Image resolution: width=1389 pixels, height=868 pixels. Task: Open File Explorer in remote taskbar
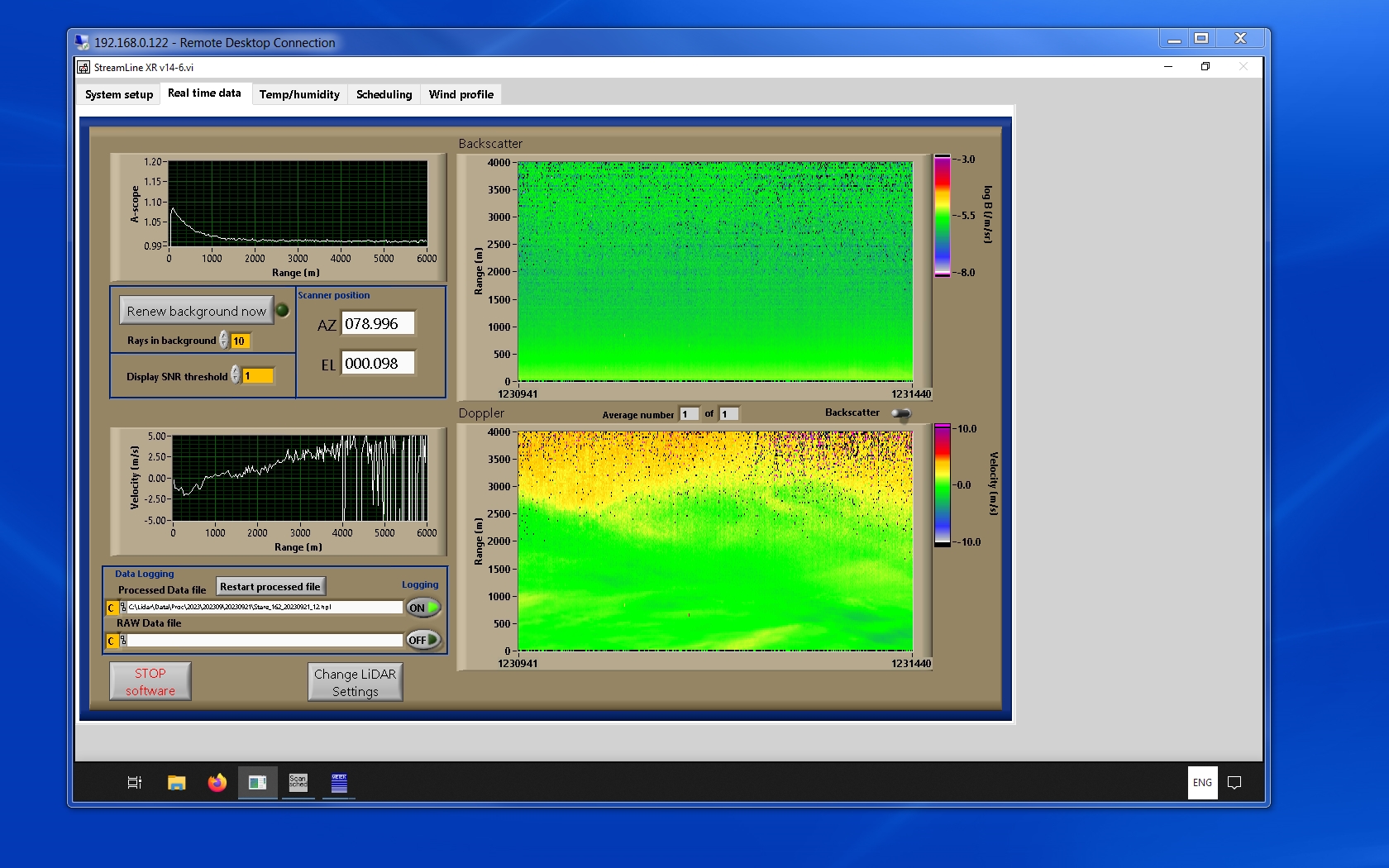tap(176, 782)
